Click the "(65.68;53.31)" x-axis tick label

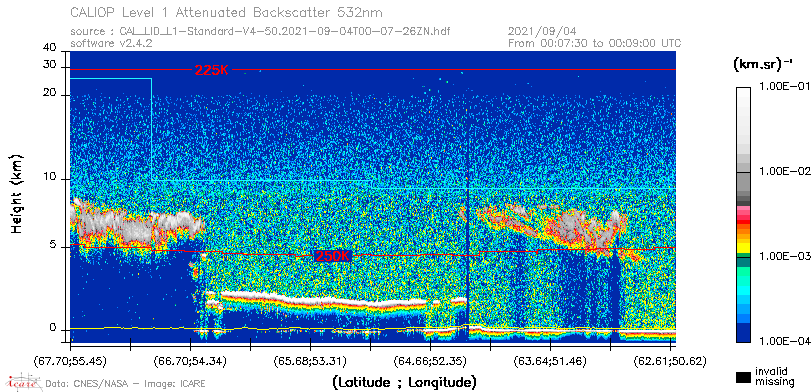[310, 360]
